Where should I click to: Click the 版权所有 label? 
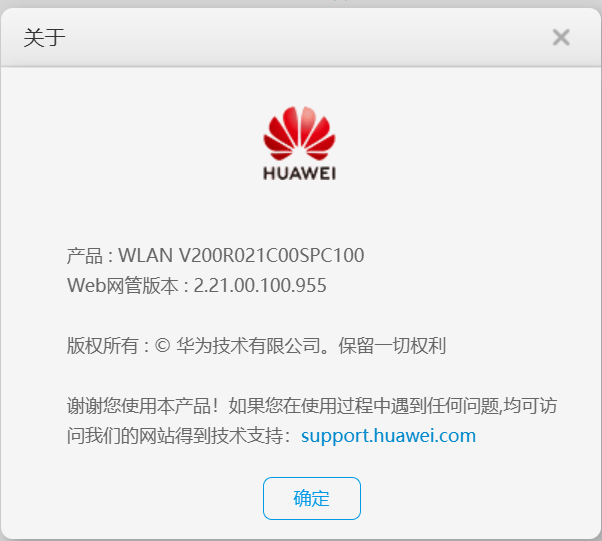[103, 346]
